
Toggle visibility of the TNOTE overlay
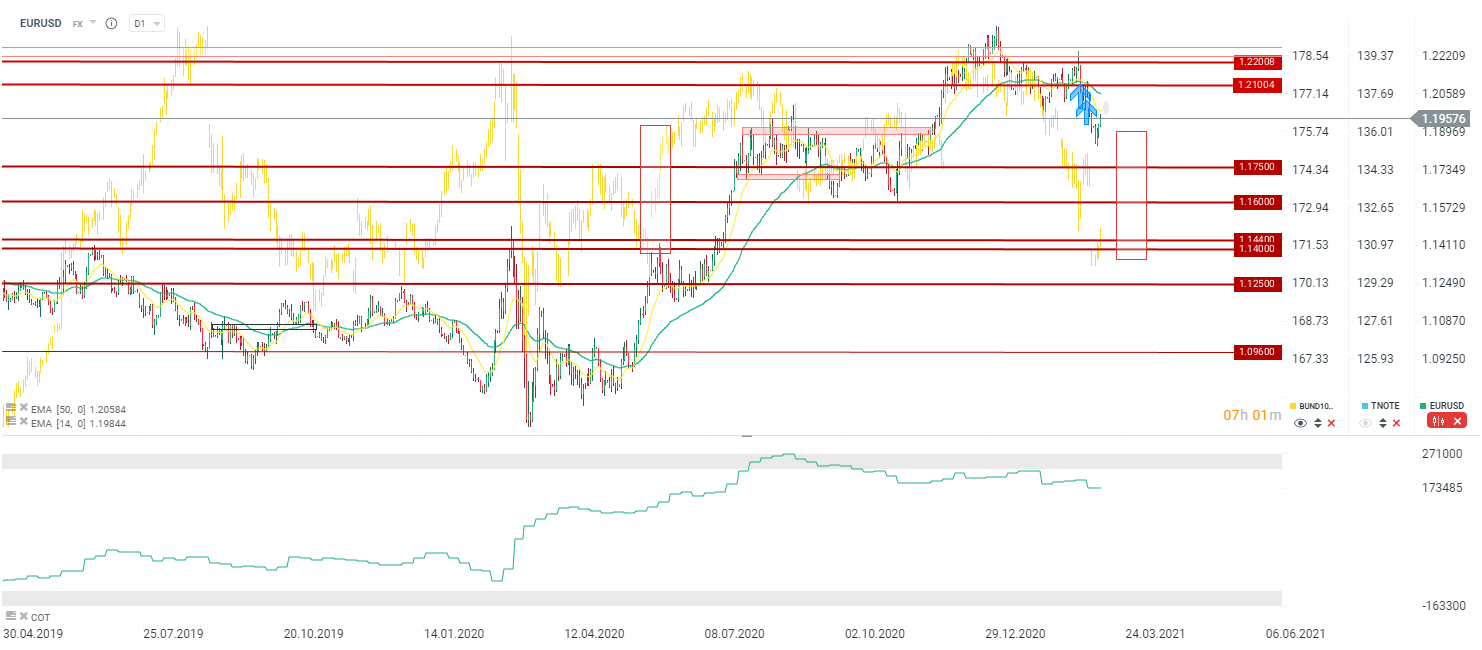pyautogui.click(x=1365, y=423)
